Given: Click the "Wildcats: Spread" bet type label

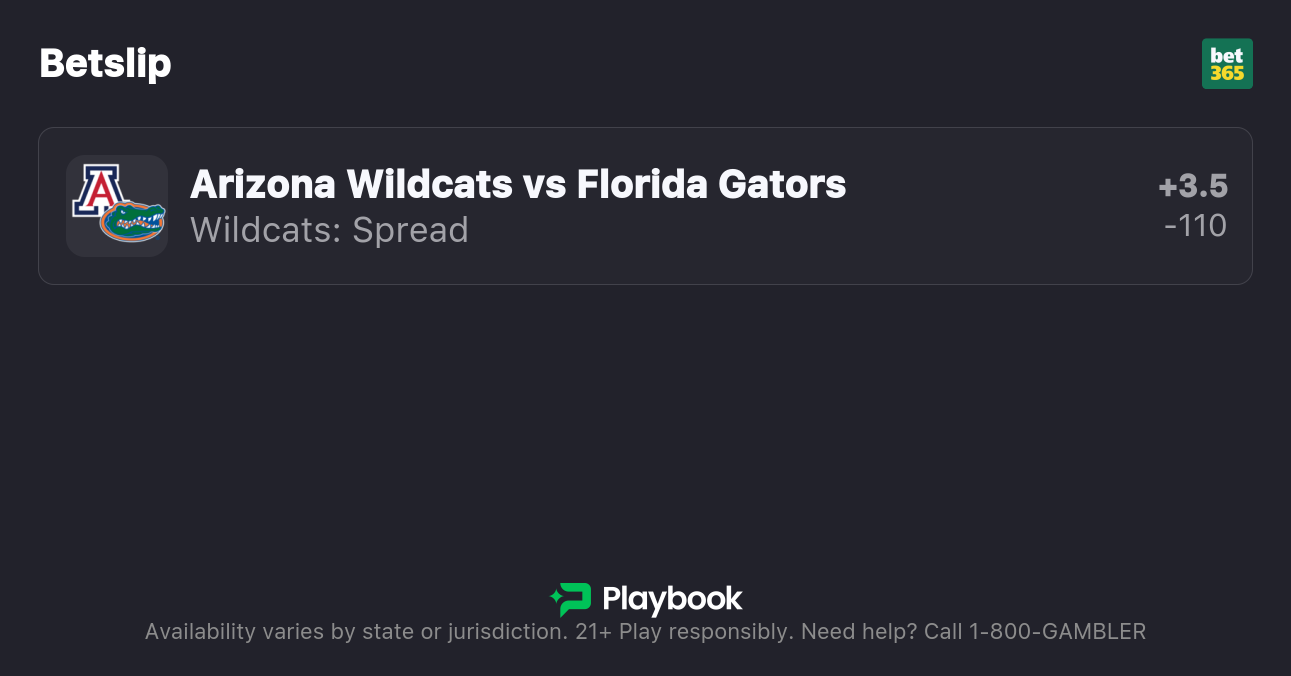Looking at the screenshot, I should pyautogui.click(x=329, y=230).
